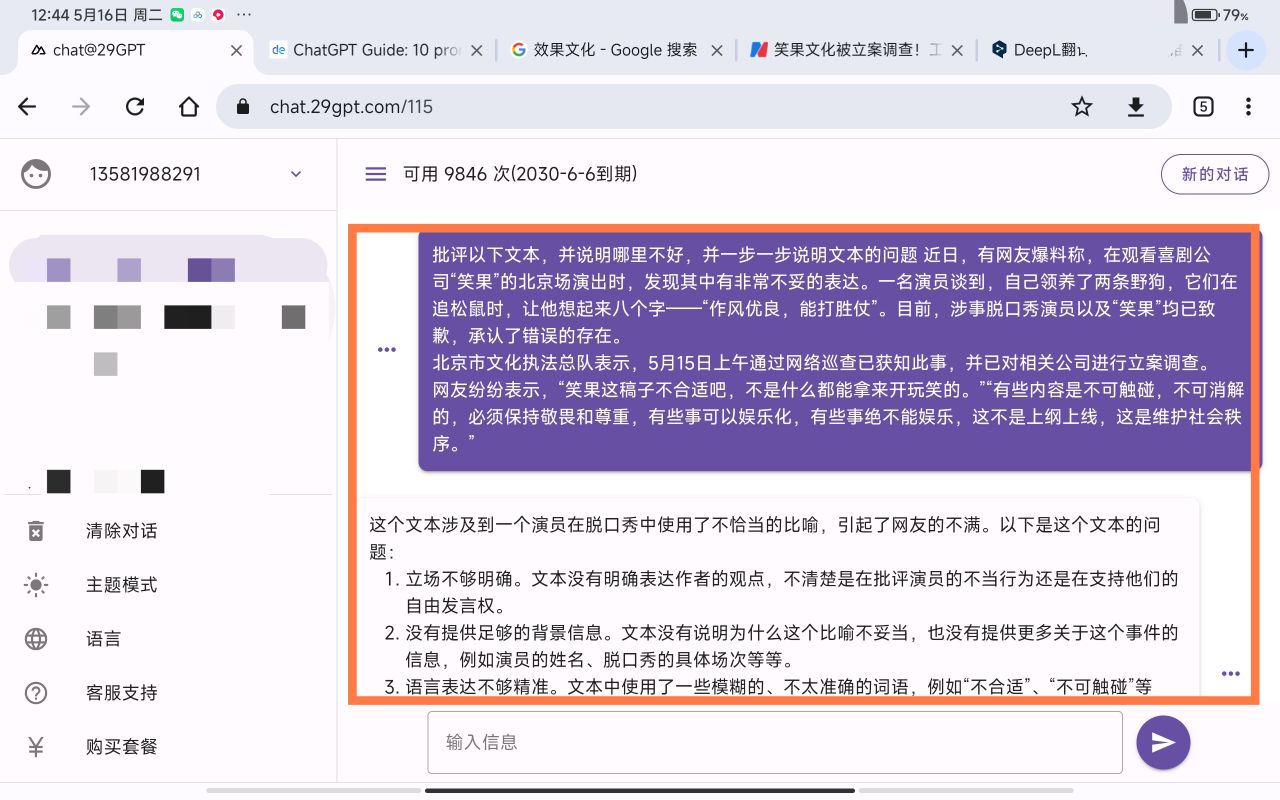Expand account dropdown next to 13581988291
This screenshot has width=1280, height=800.
(x=296, y=174)
